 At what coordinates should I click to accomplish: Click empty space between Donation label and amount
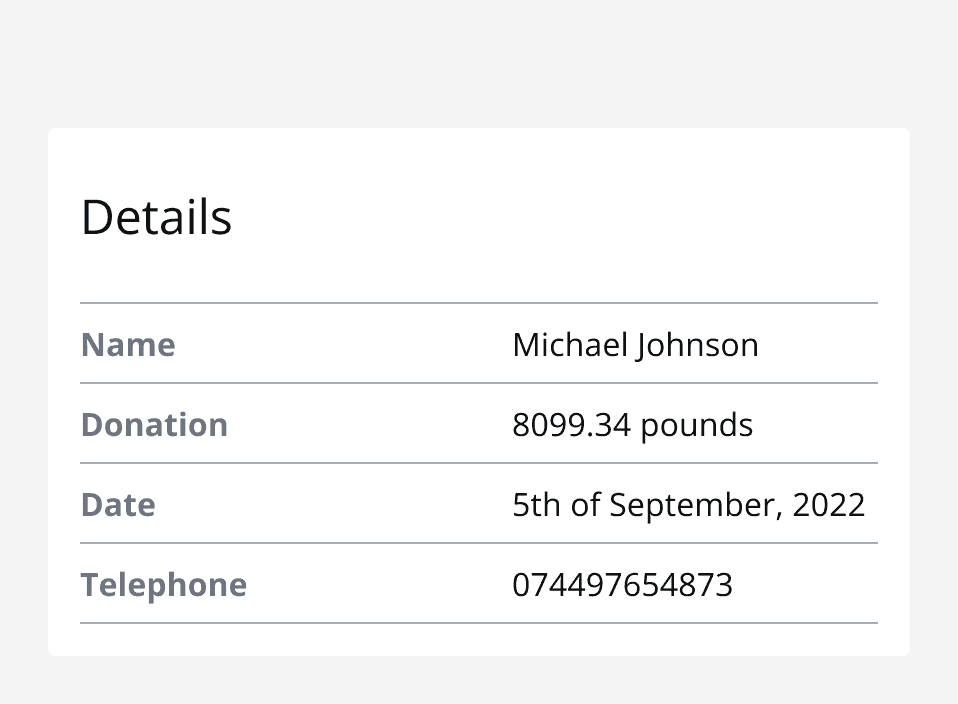pos(370,425)
